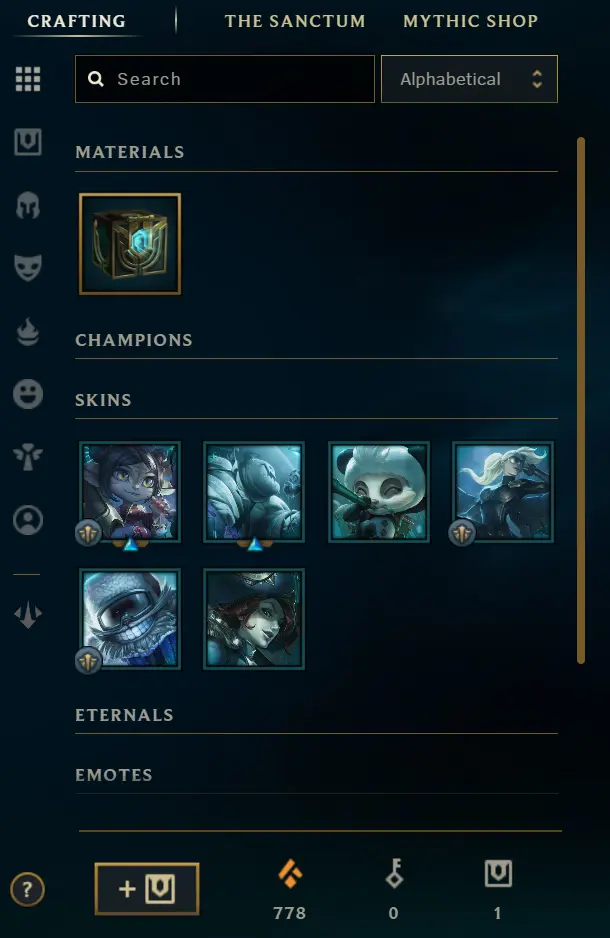The height and width of the screenshot is (938, 610).
Task: Filter by emotes smiley icon
Action: pos(28,394)
